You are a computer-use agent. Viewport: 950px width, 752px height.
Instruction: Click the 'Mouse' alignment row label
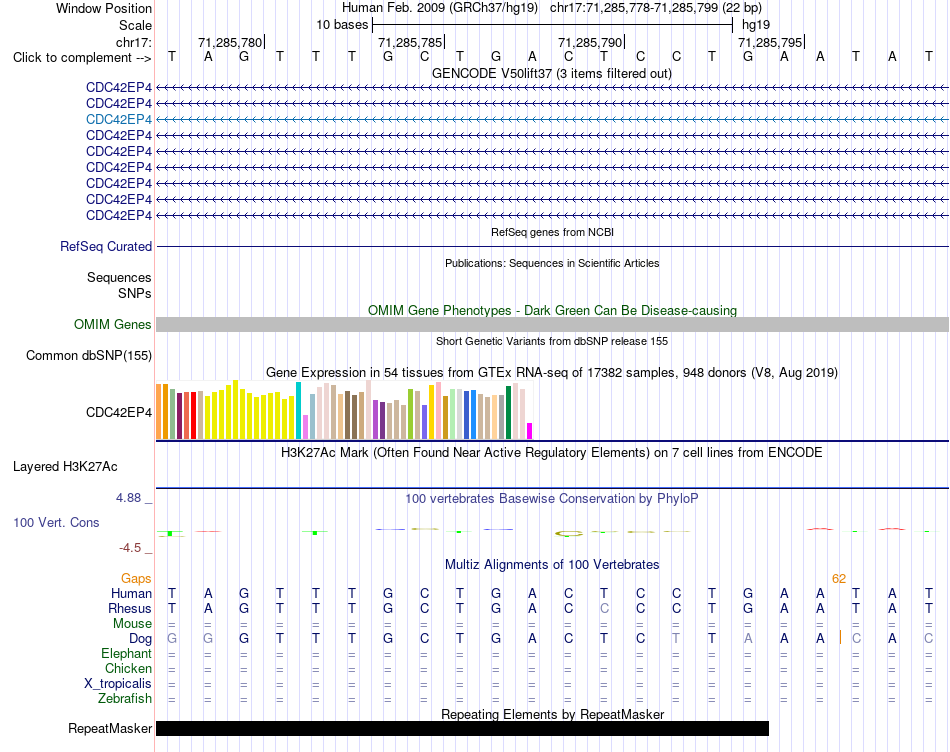pyautogui.click(x=132, y=624)
